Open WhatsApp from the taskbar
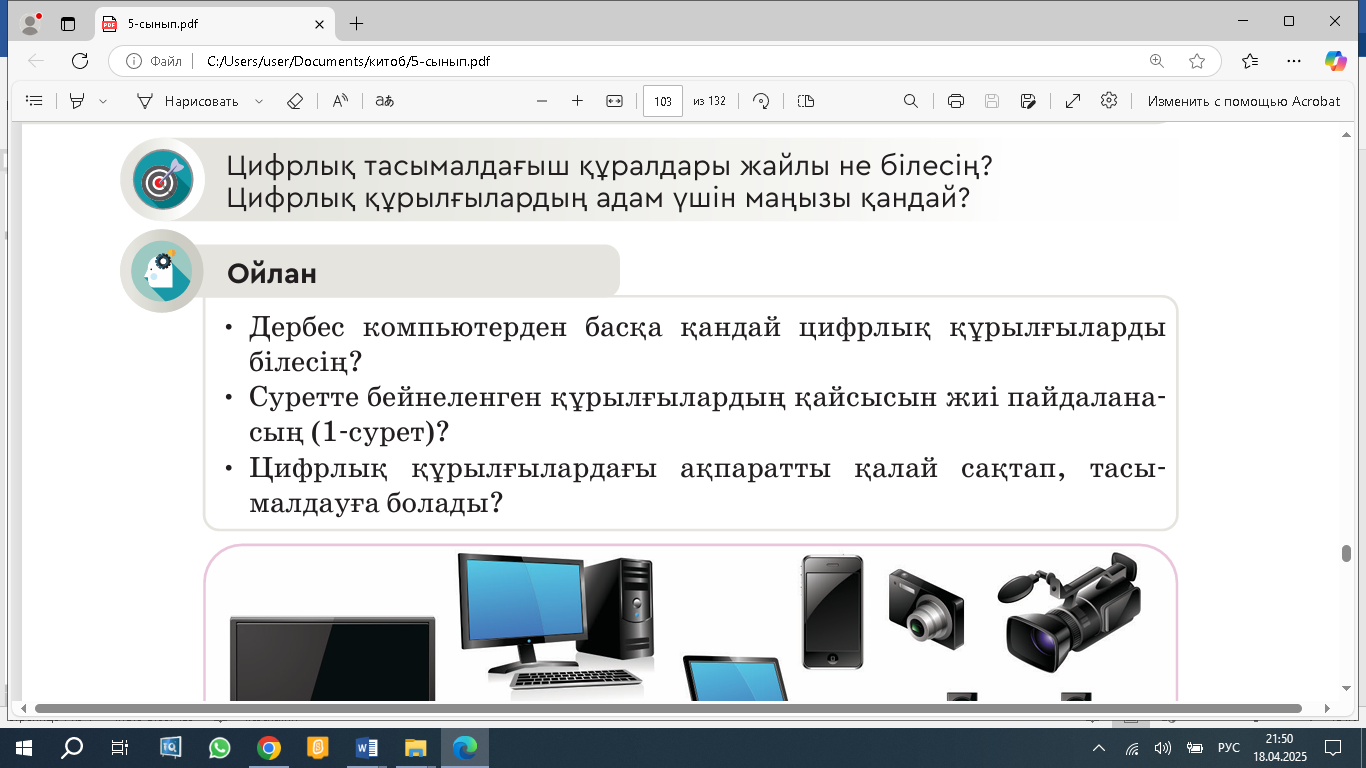This screenshot has height=768, width=1366. (x=219, y=747)
